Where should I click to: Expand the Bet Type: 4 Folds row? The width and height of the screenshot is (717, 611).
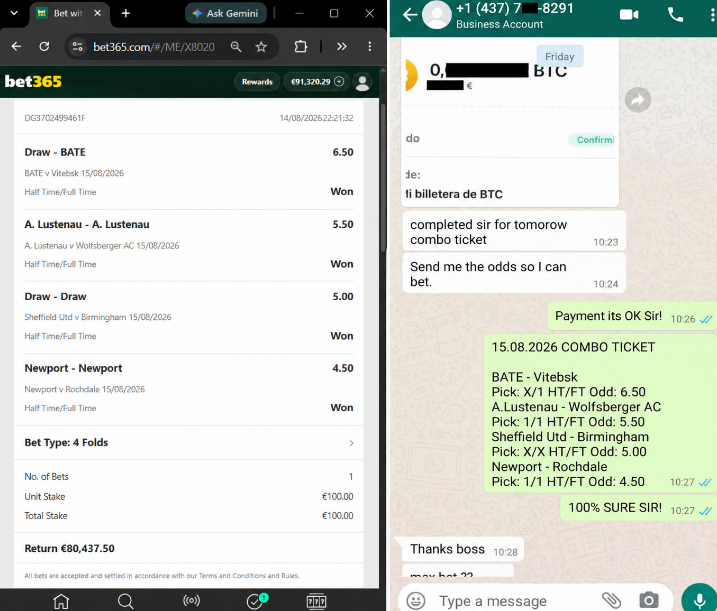pos(189,443)
